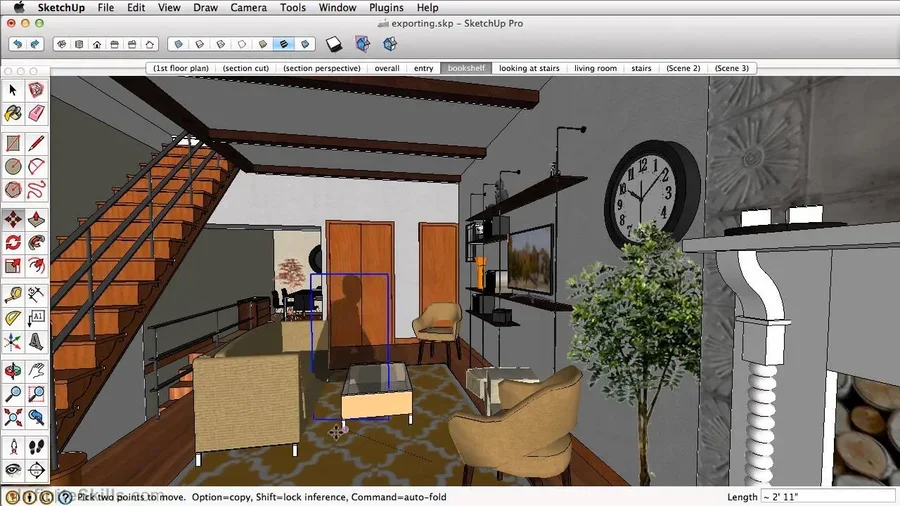Activate the Walk footprints tool
Image resolution: width=900 pixels, height=506 pixels.
pos(37,445)
